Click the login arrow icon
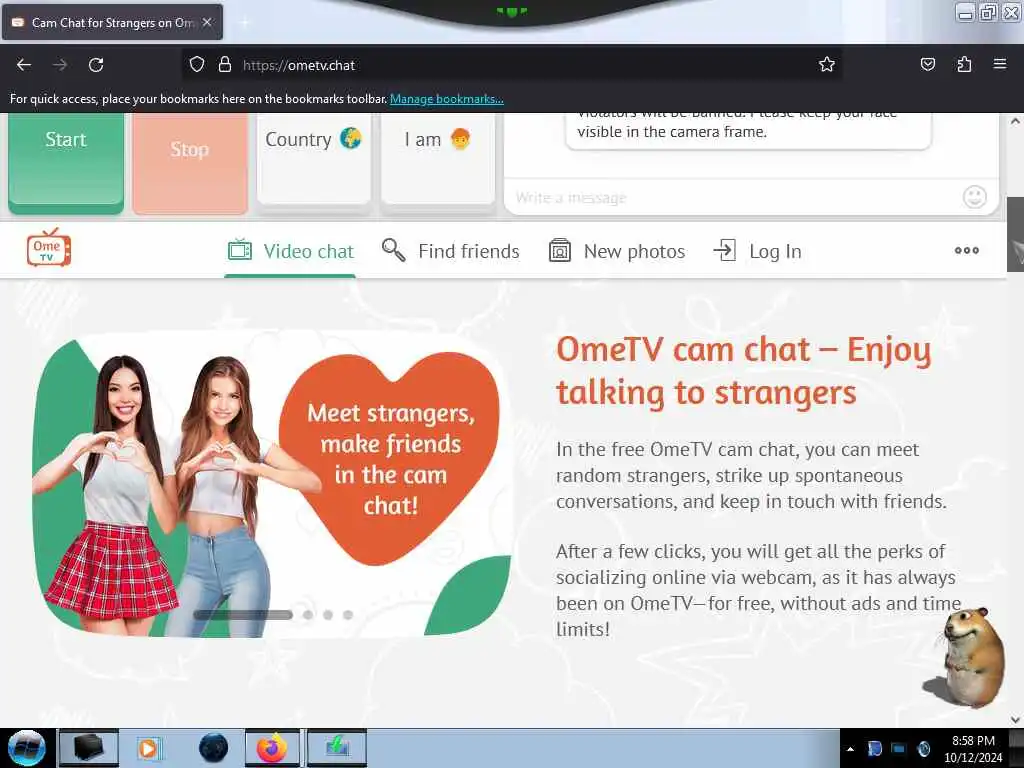Viewport: 1024px width, 768px height. click(x=724, y=250)
